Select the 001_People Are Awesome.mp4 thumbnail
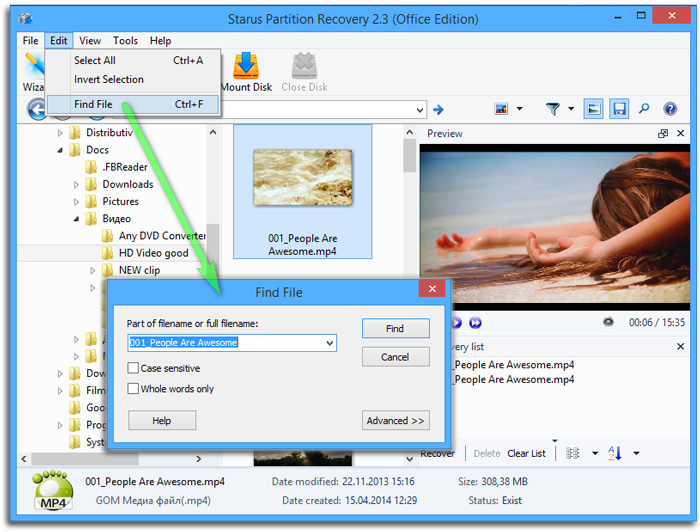 pos(302,191)
